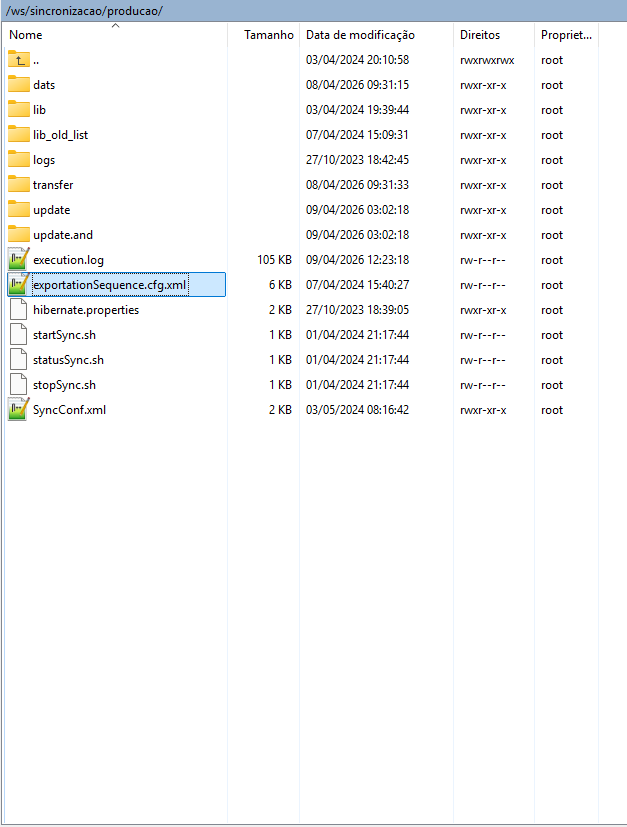Select the logs folder icon
Image resolution: width=627 pixels, height=827 pixels.
pos(19,160)
